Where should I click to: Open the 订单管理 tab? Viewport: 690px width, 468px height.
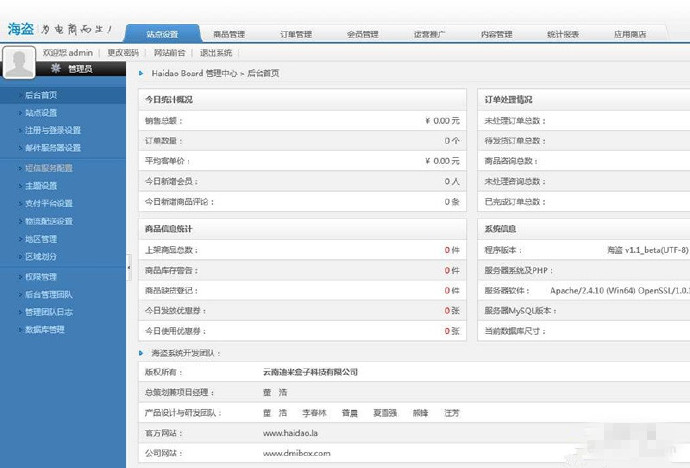296,34
